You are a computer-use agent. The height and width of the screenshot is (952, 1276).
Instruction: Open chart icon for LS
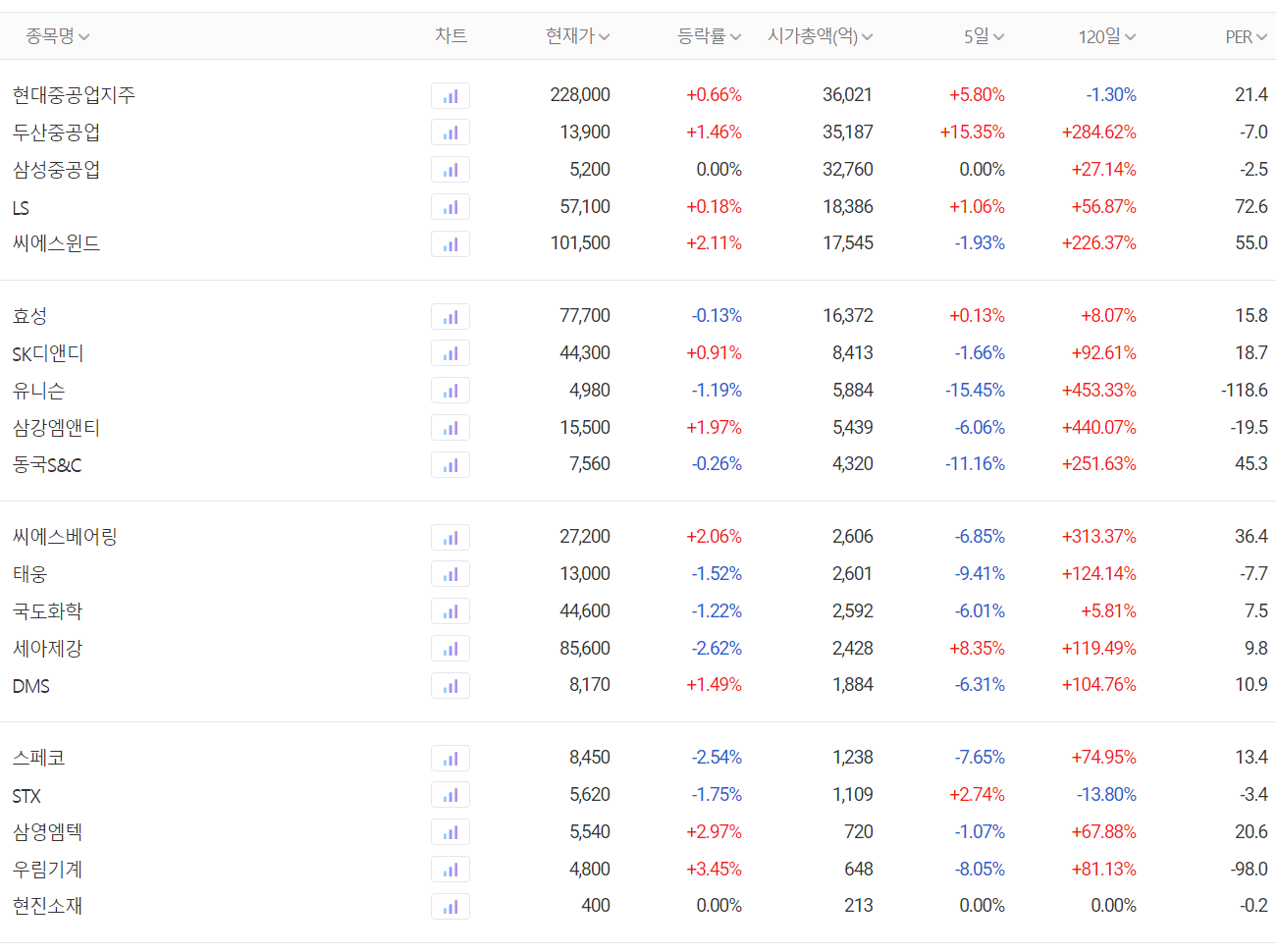coord(451,207)
